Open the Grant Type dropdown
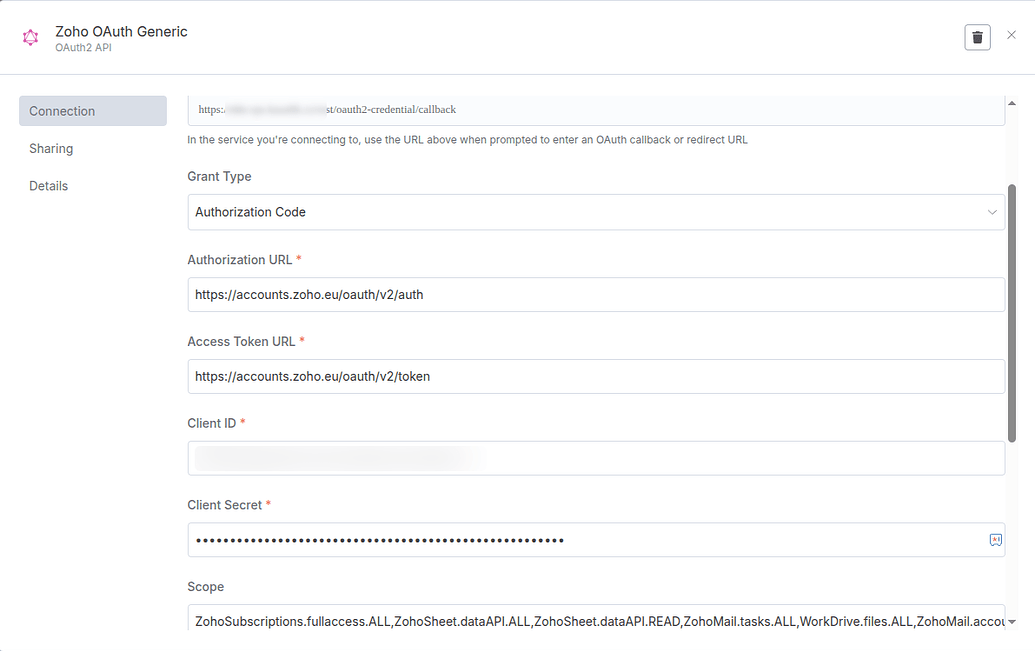1035x651 pixels. pos(596,212)
